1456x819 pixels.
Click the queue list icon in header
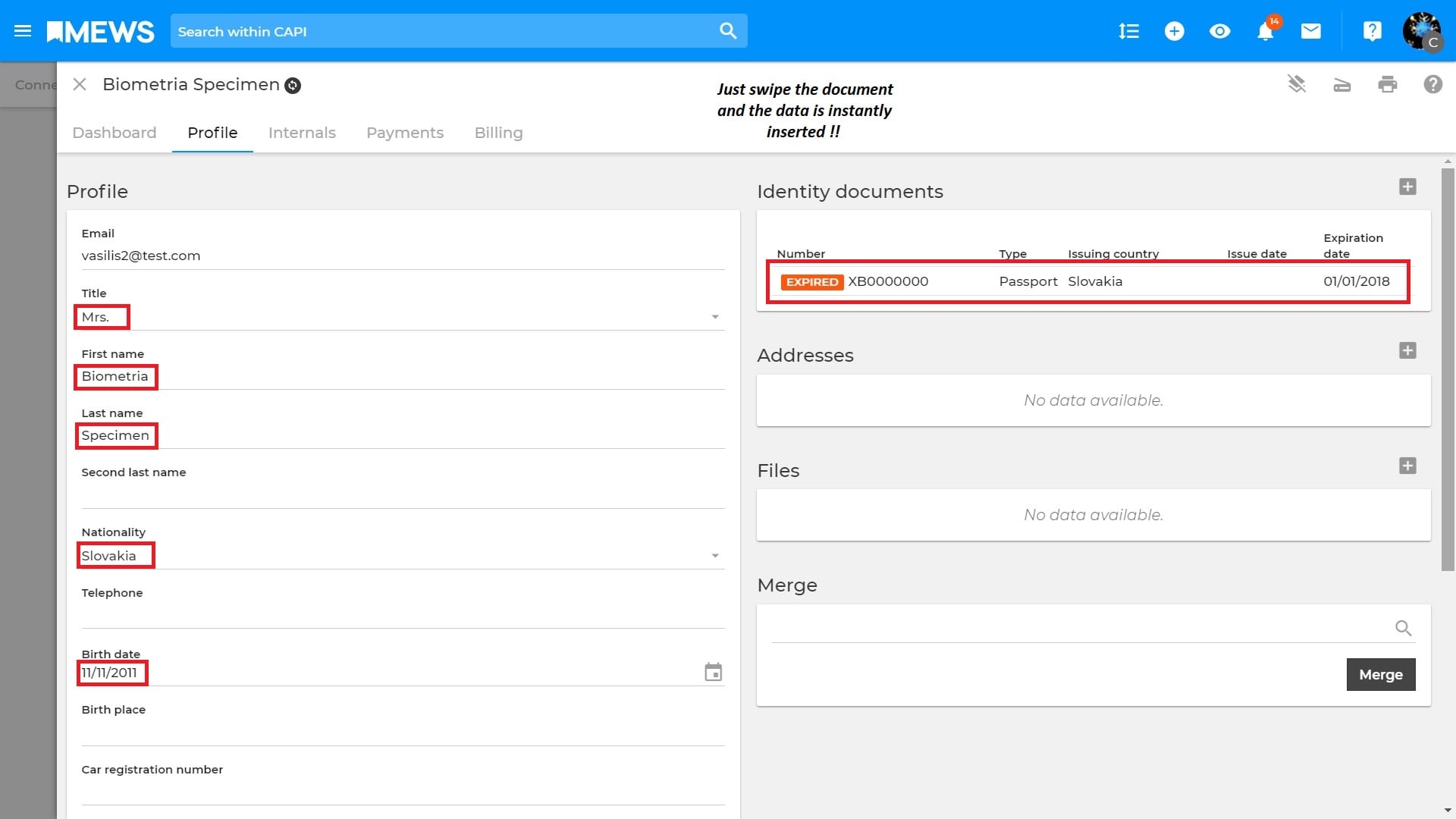[x=1128, y=31]
